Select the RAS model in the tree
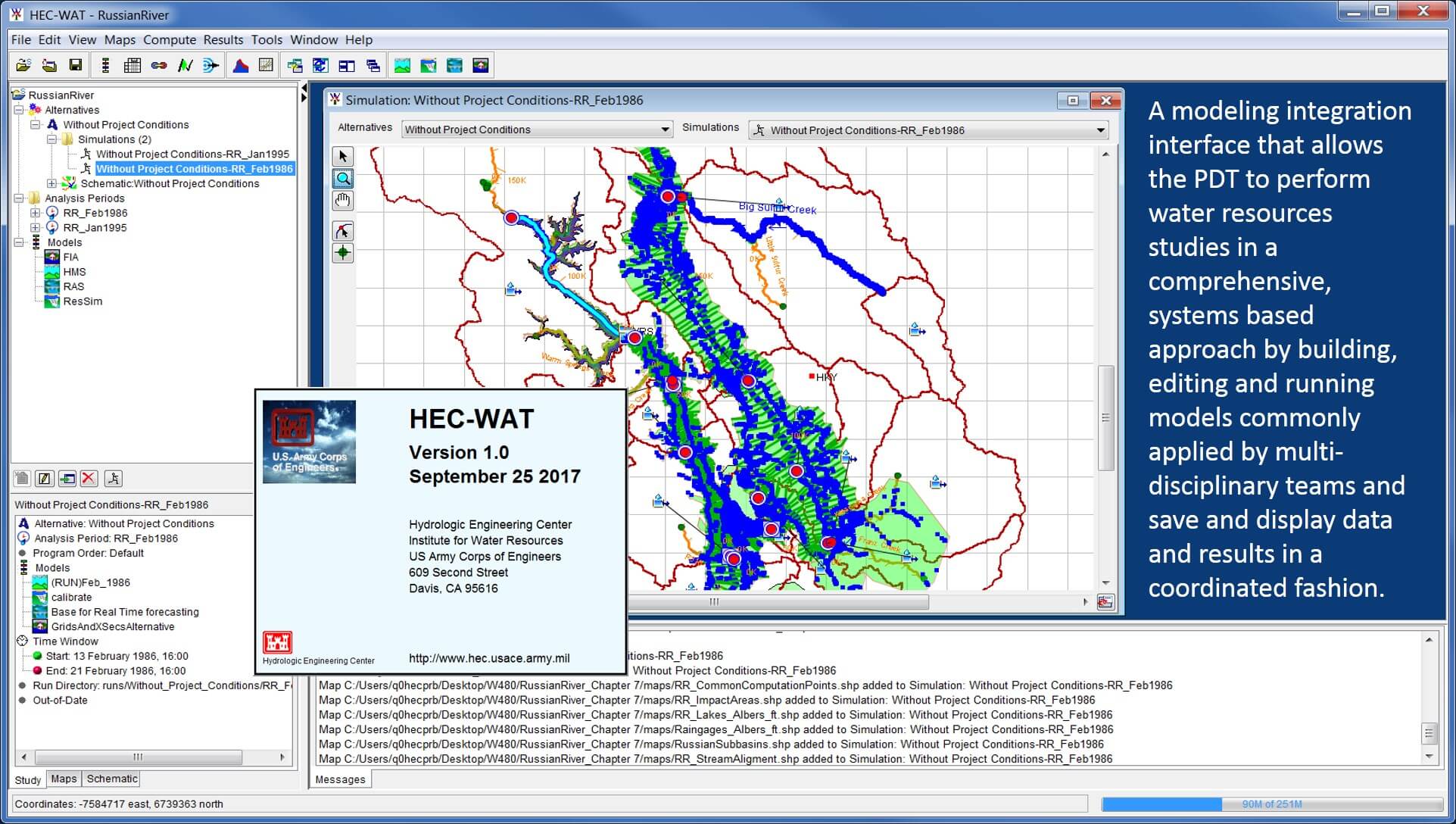The image size is (1456, 824). tap(73, 287)
